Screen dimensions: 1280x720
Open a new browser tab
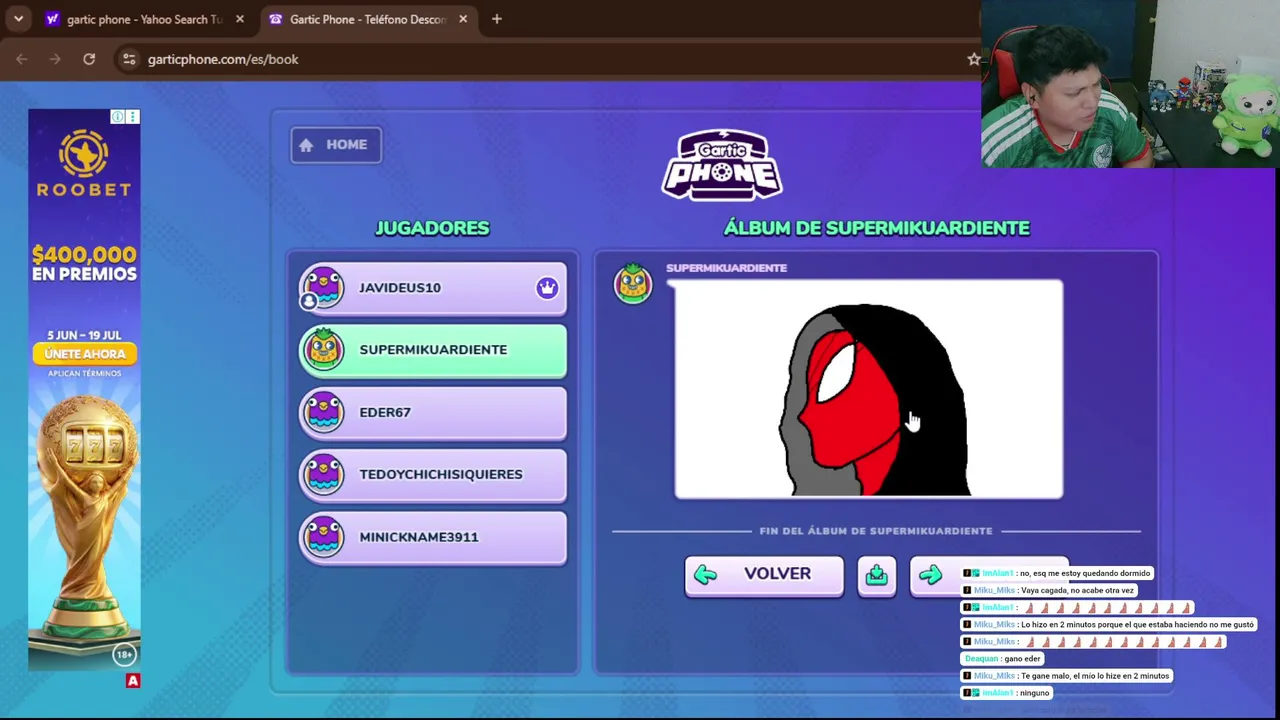[496, 19]
